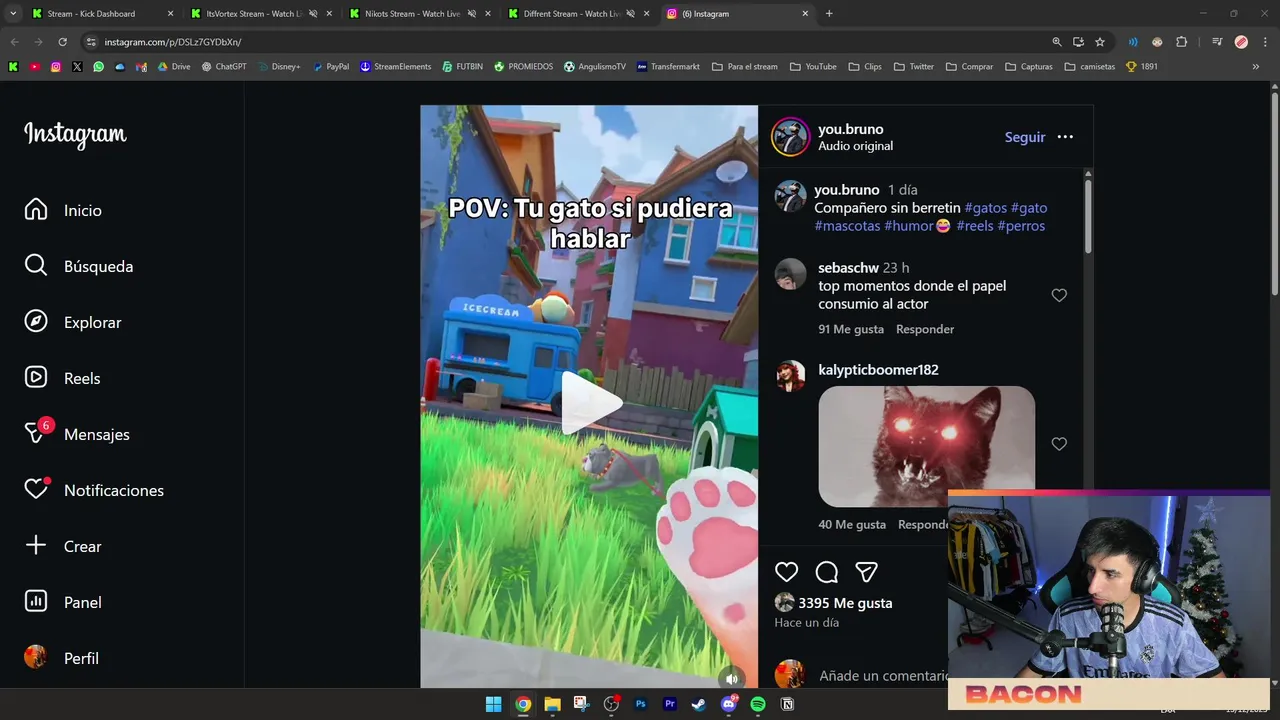Open the browser zoom magnifier icon

point(1057,42)
